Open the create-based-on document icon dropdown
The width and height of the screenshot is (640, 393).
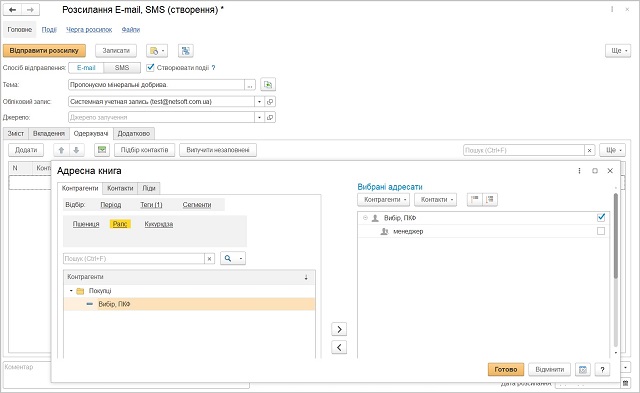[x=157, y=51]
